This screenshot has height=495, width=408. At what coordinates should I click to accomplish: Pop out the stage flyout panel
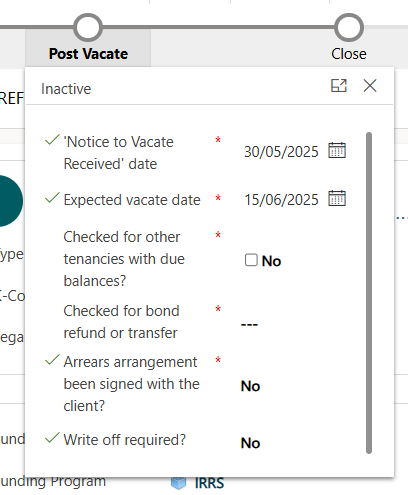click(x=339, y=86)
